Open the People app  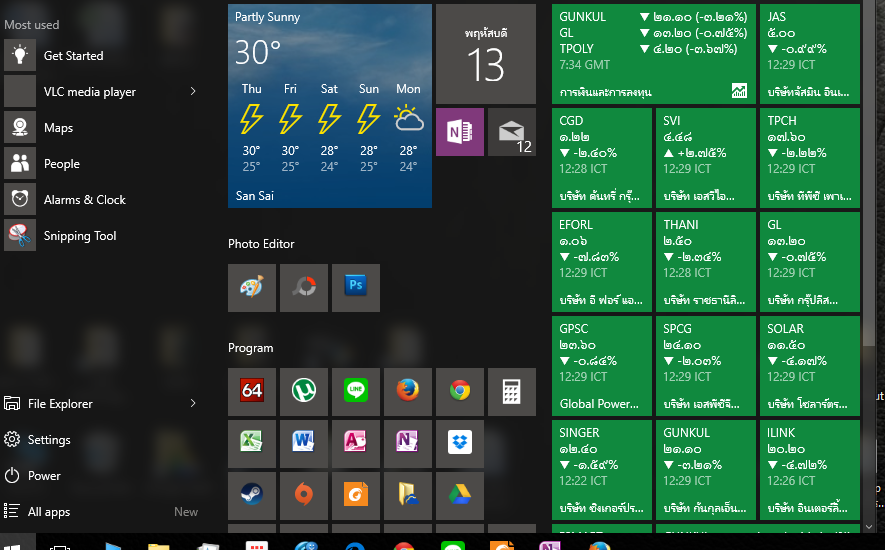102,164
